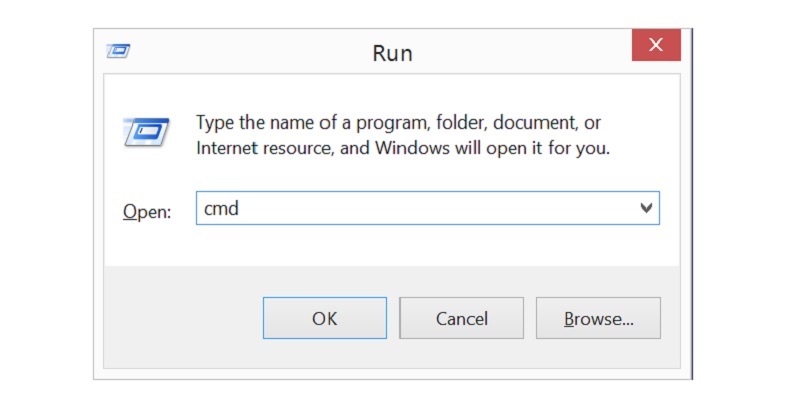Click title bar space between Run and X
This screenshot has width=800, height=416.
(x=520, y=50)
